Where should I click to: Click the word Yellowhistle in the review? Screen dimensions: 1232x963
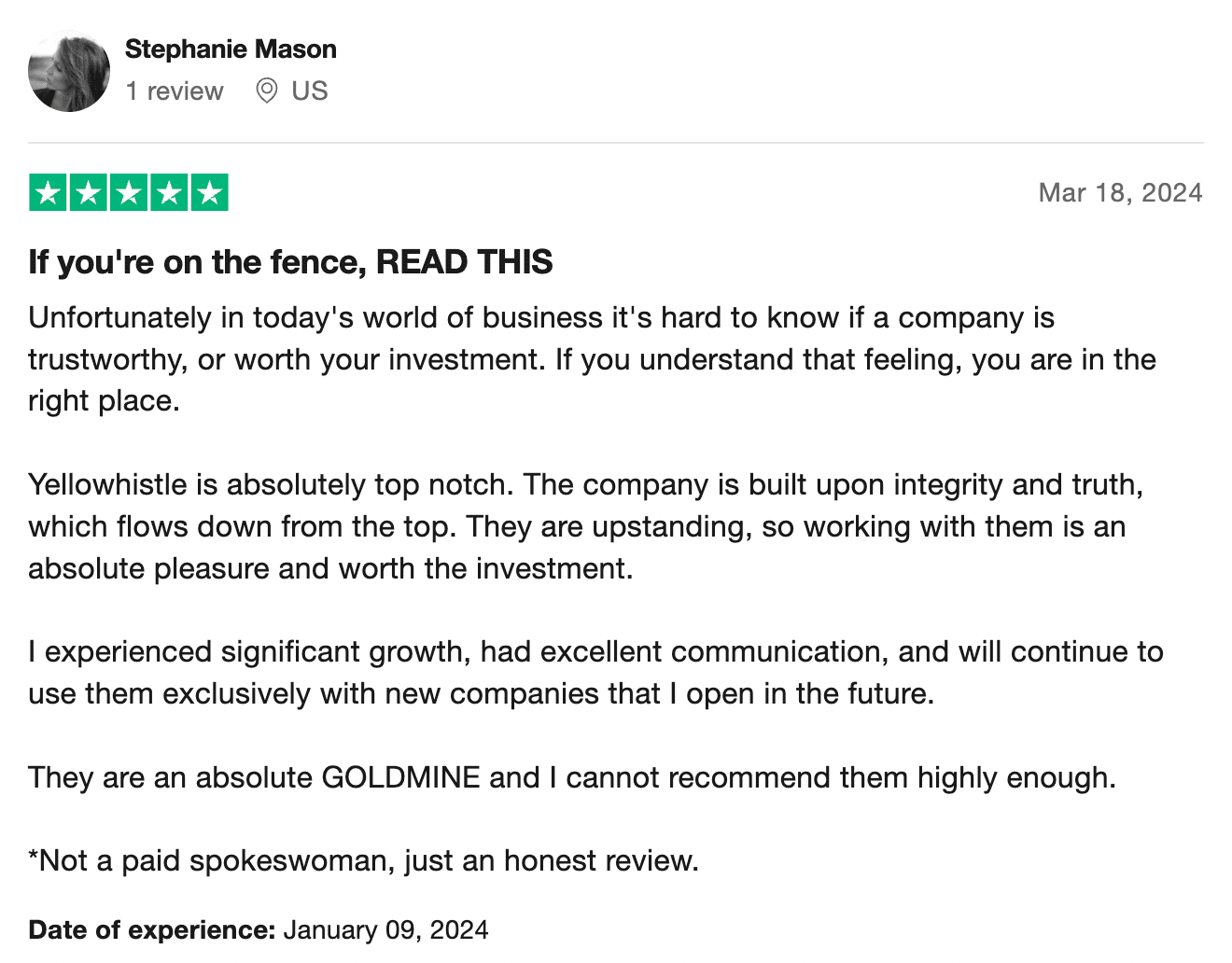coord(107,484)
